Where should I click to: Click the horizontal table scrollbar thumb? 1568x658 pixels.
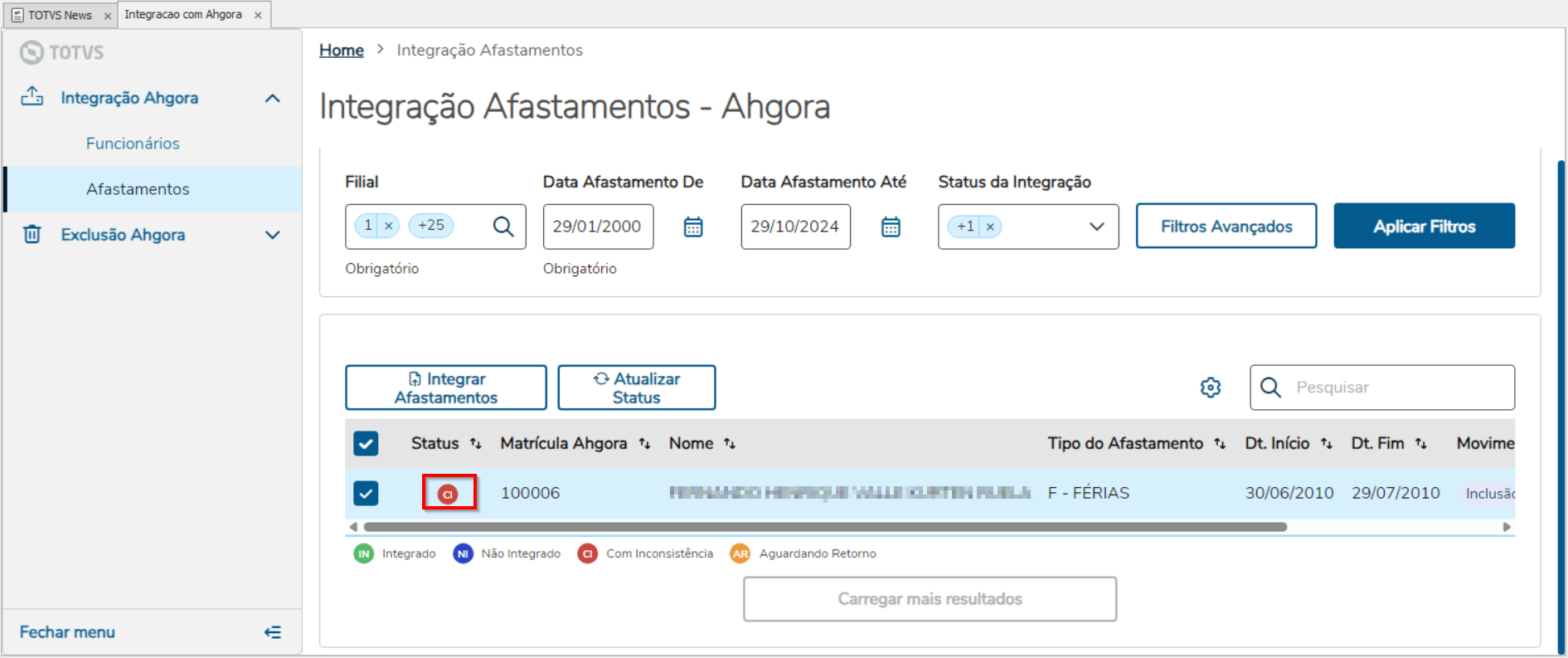pos(825,527)
